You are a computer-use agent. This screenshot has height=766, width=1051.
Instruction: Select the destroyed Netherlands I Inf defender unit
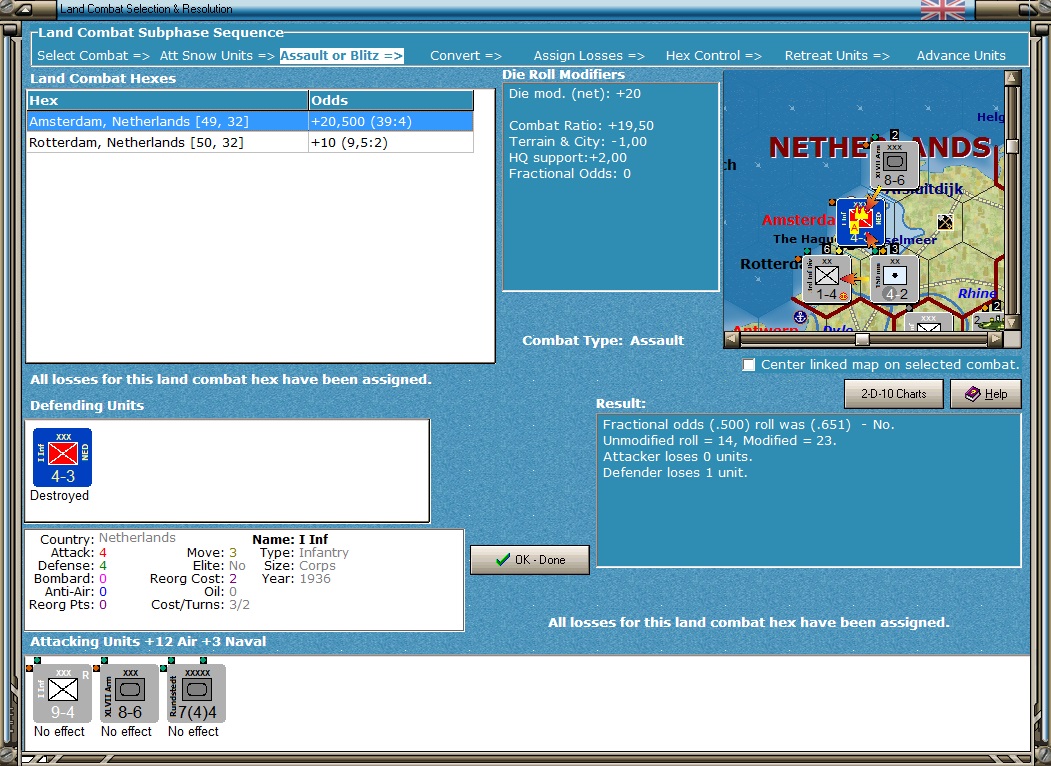tap(62, 458)
